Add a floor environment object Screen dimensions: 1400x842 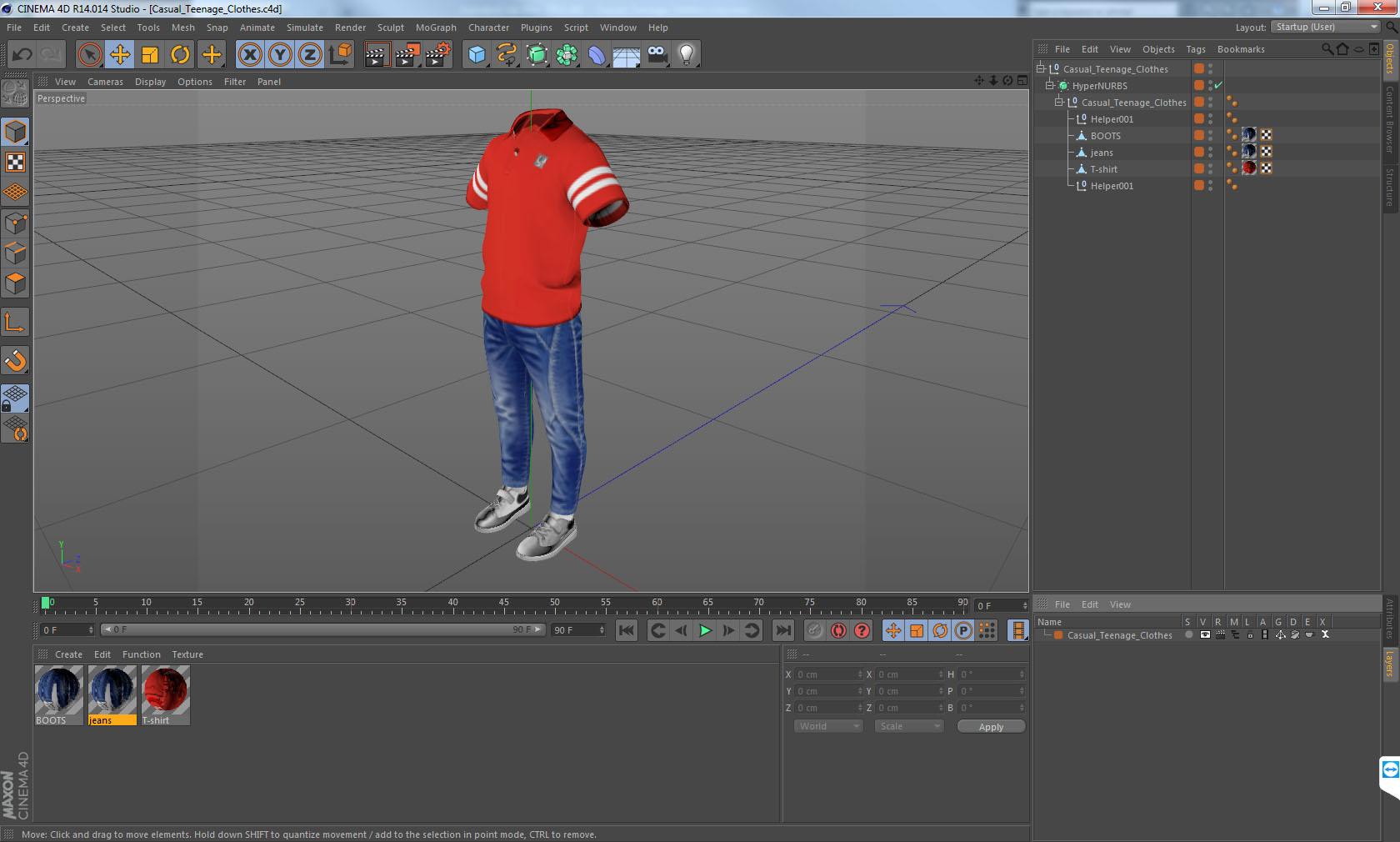[x=627, y=55]
